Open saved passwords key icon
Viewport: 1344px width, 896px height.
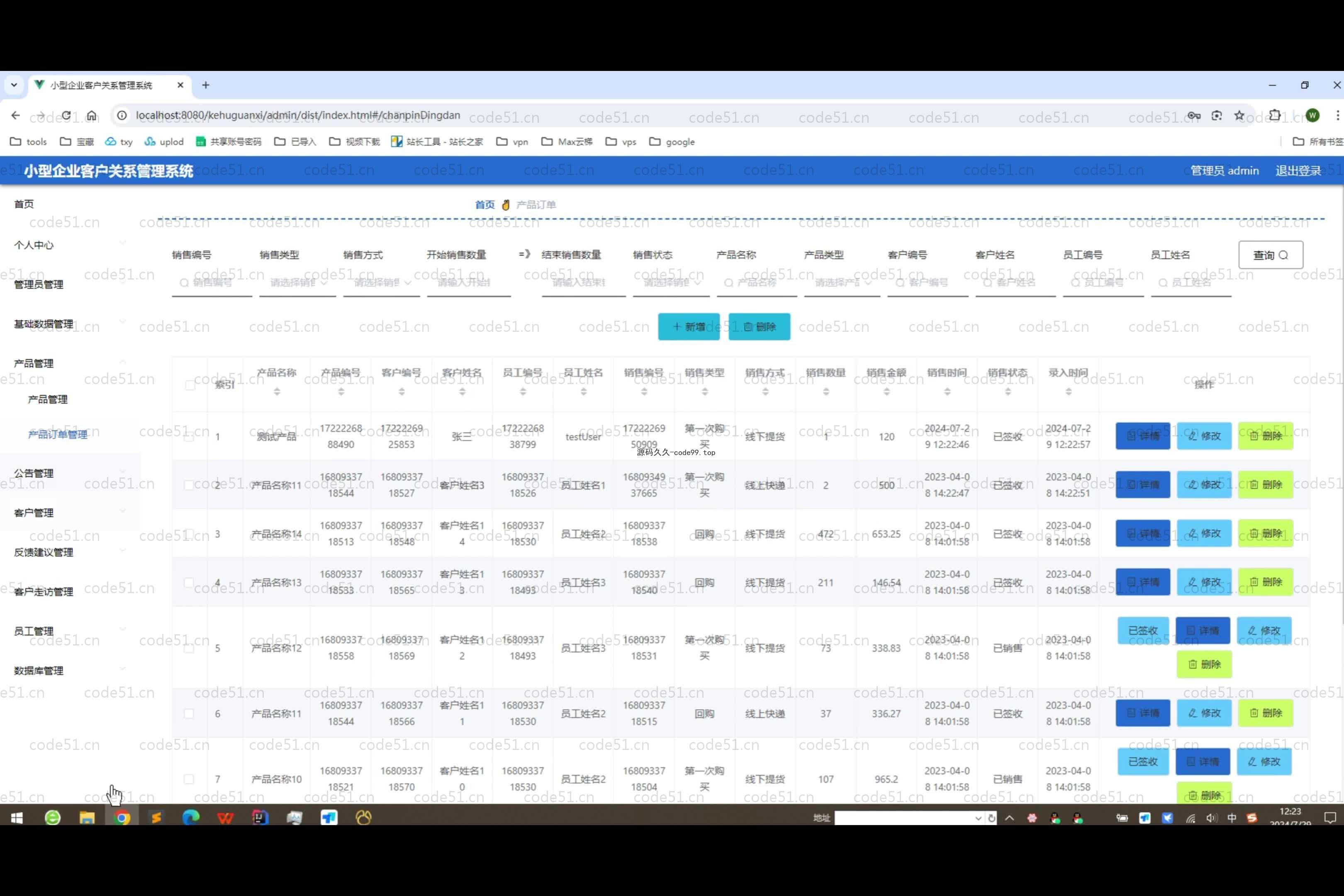coord(1194,115)
